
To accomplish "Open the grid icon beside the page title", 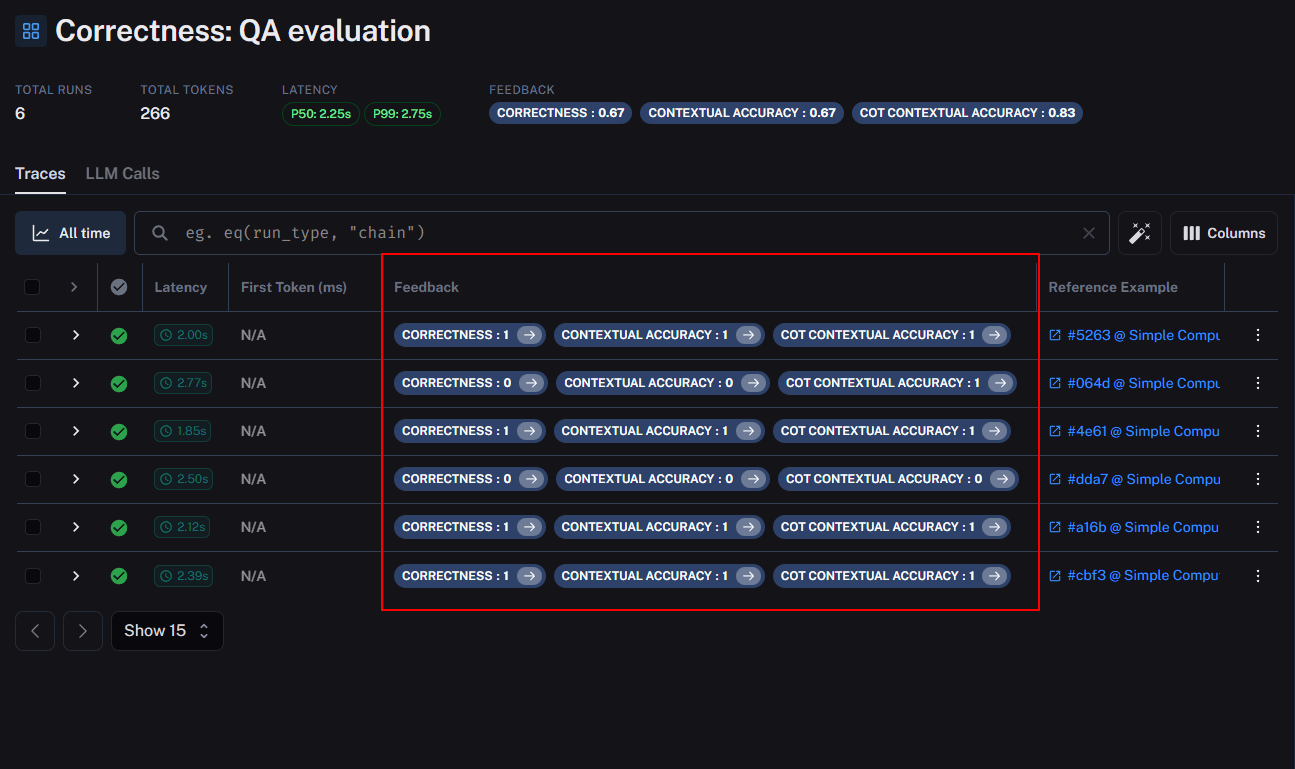I will (x=30, y=31).
